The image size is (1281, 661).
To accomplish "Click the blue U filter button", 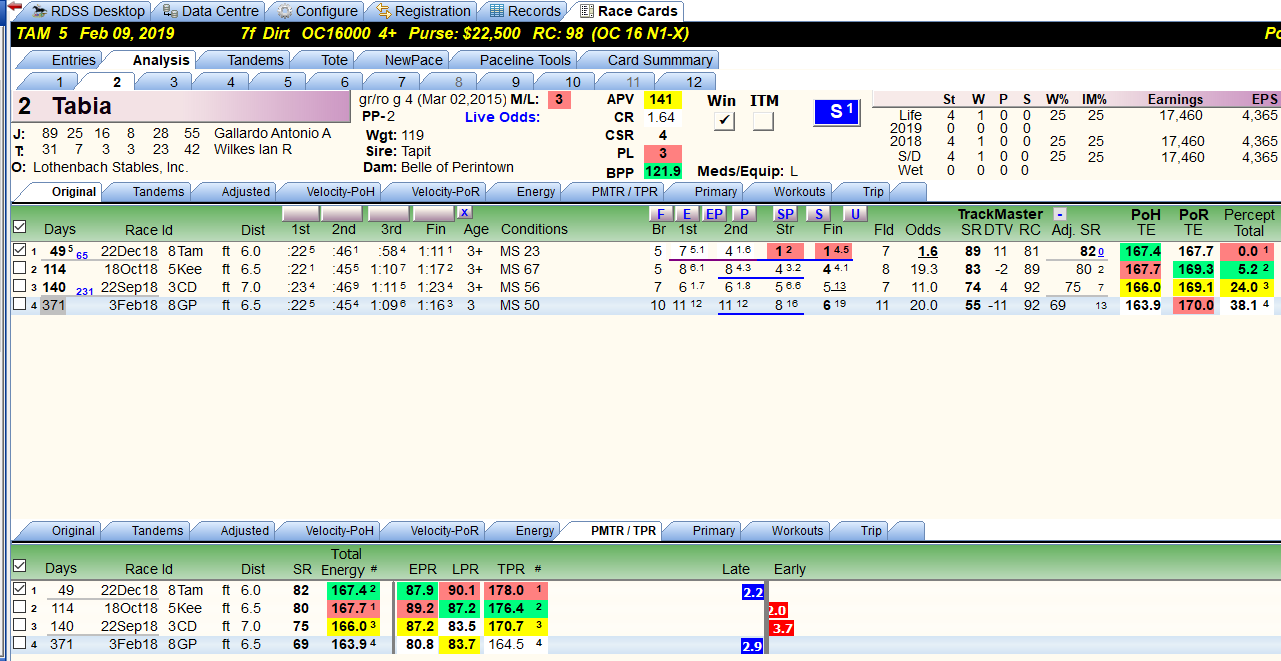I will (854, 214).
